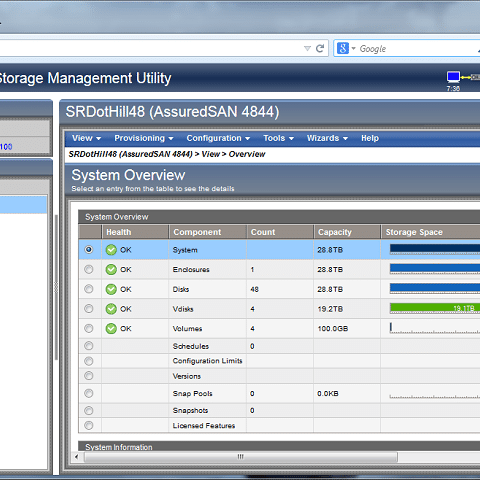Click the Enclosures storage space bar
The height and width of the screenshot is (480, 480).
(435, 268)
